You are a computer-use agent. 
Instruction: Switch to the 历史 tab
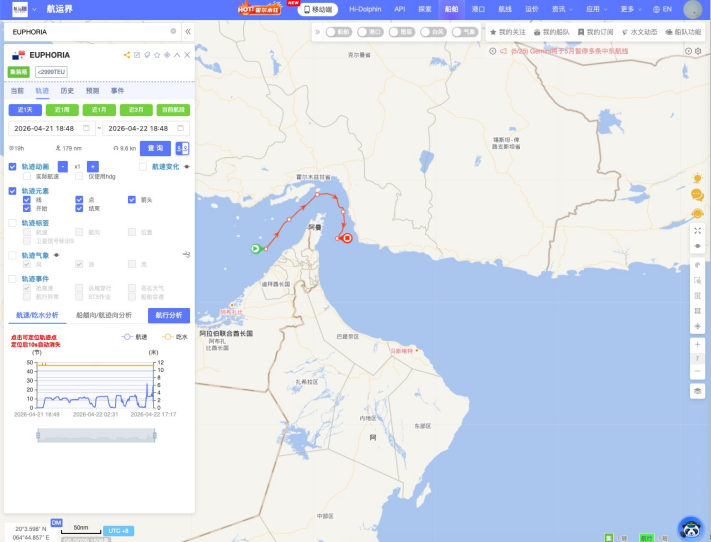(67, 90)
